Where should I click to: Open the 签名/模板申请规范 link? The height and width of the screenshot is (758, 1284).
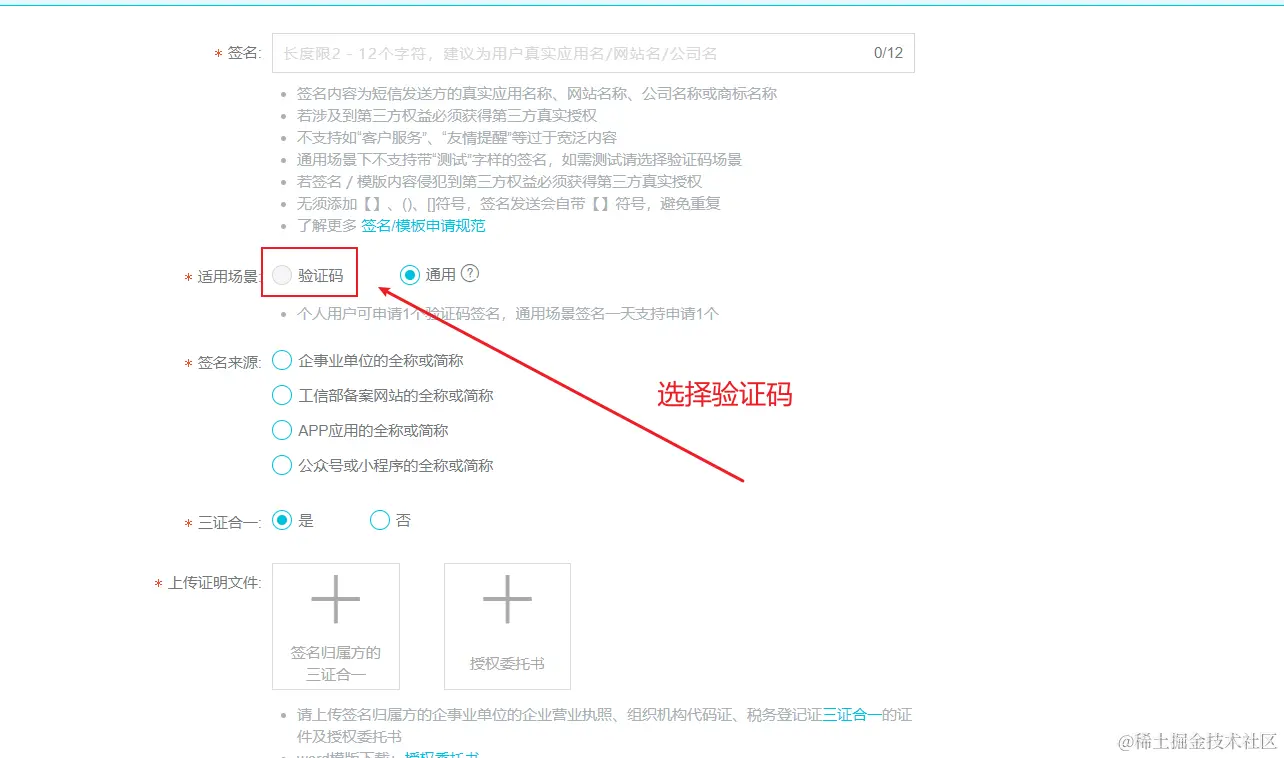[x=423, y=226]
